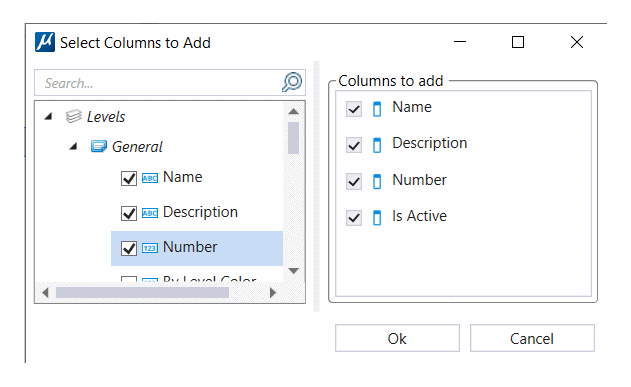Select Is Active text in Columns to add
The height and width of the screenshot is (387, 631).
click(419, 216)
